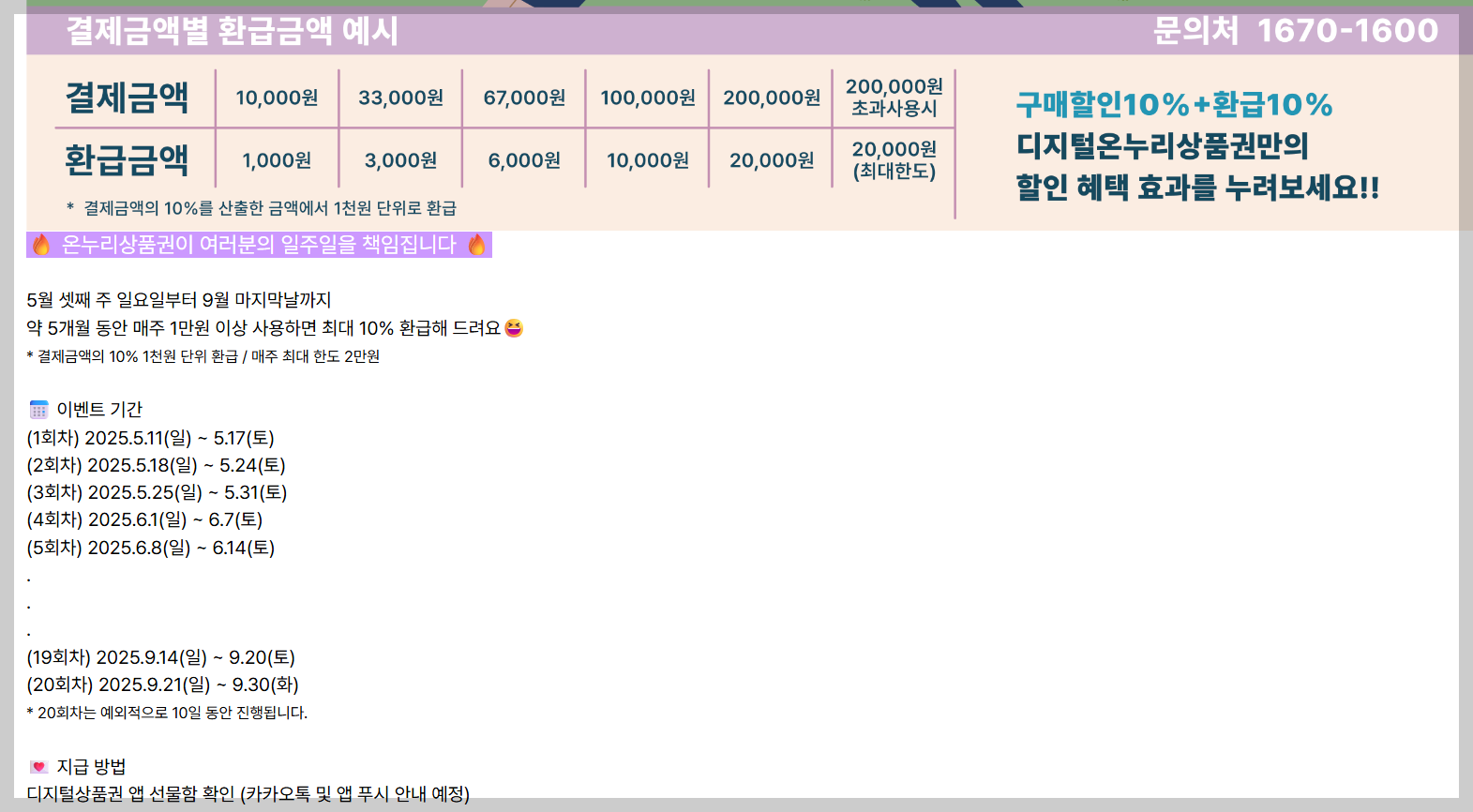Click the 결제금액 row header
This screenshot has width=1473, height=812.
127,98
